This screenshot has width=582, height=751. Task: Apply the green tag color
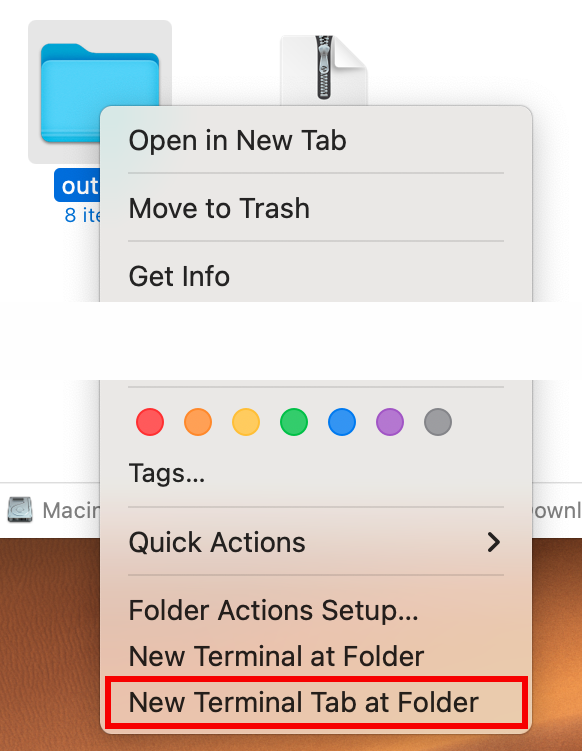294,422
